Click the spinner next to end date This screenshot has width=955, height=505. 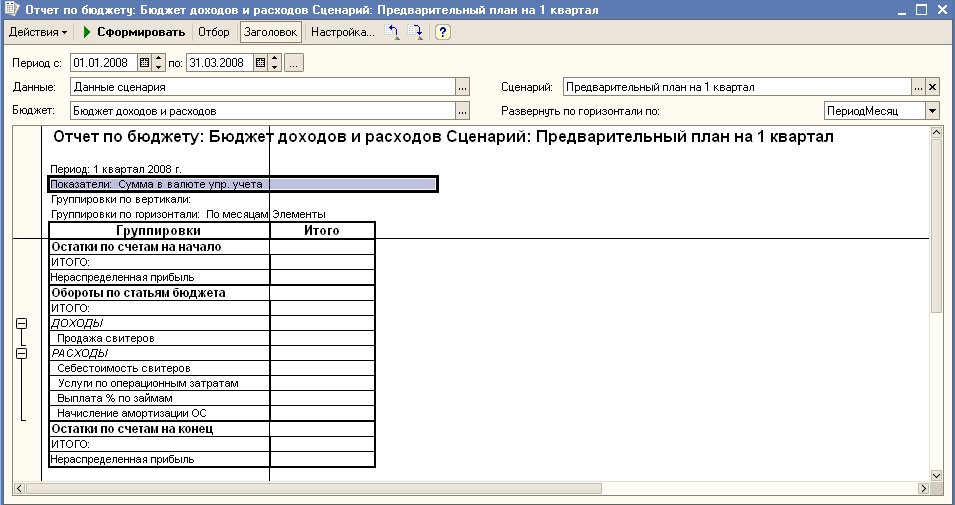tap(274, 63)
